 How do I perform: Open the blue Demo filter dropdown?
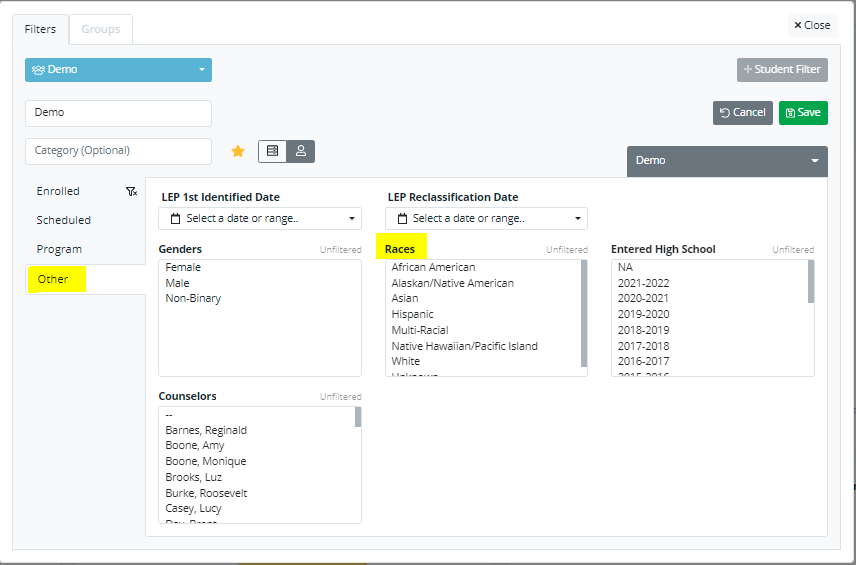click(118, 70)
